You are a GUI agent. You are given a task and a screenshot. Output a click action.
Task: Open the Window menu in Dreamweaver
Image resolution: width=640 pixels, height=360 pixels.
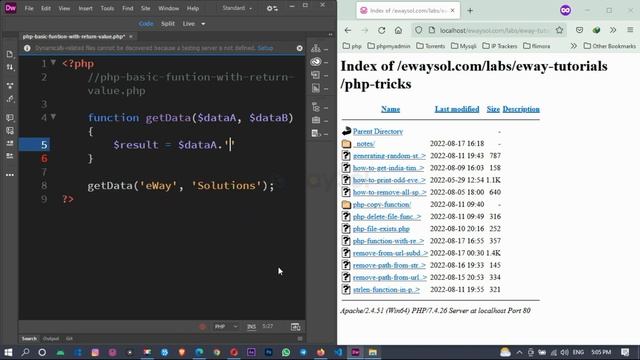(169, 8)
